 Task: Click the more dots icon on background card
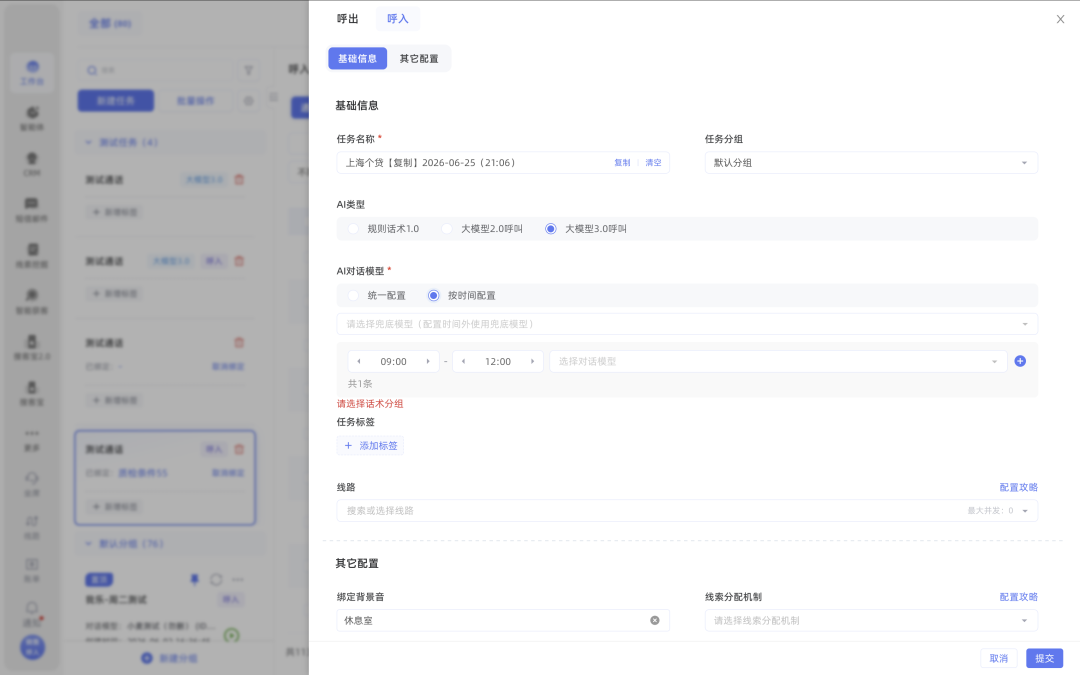point(238,579)
